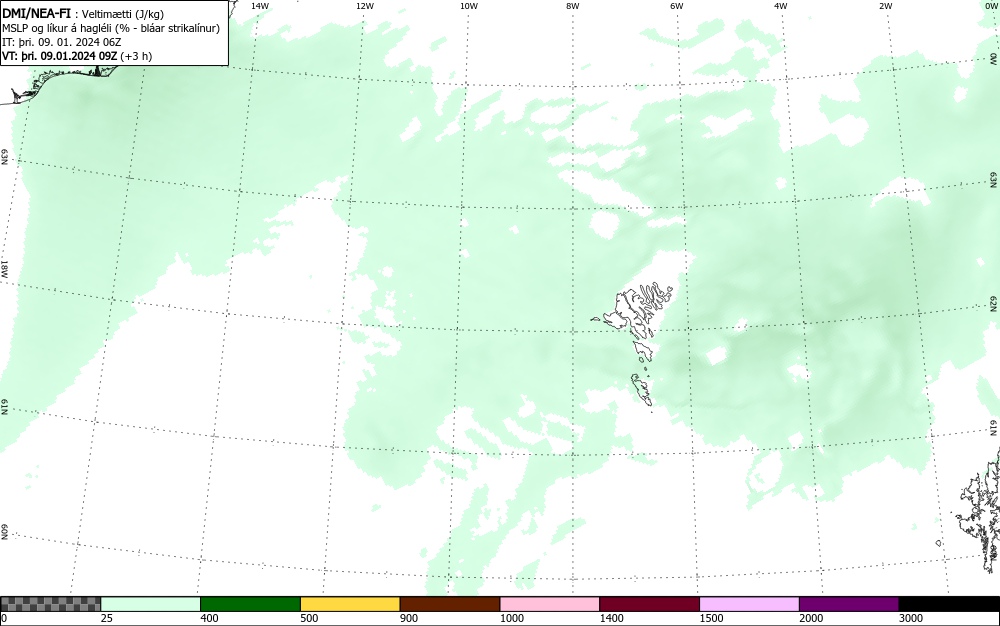Click the 18W label on left edge
This screenshot has width=1000, height=626.
[x=4, y=268]
